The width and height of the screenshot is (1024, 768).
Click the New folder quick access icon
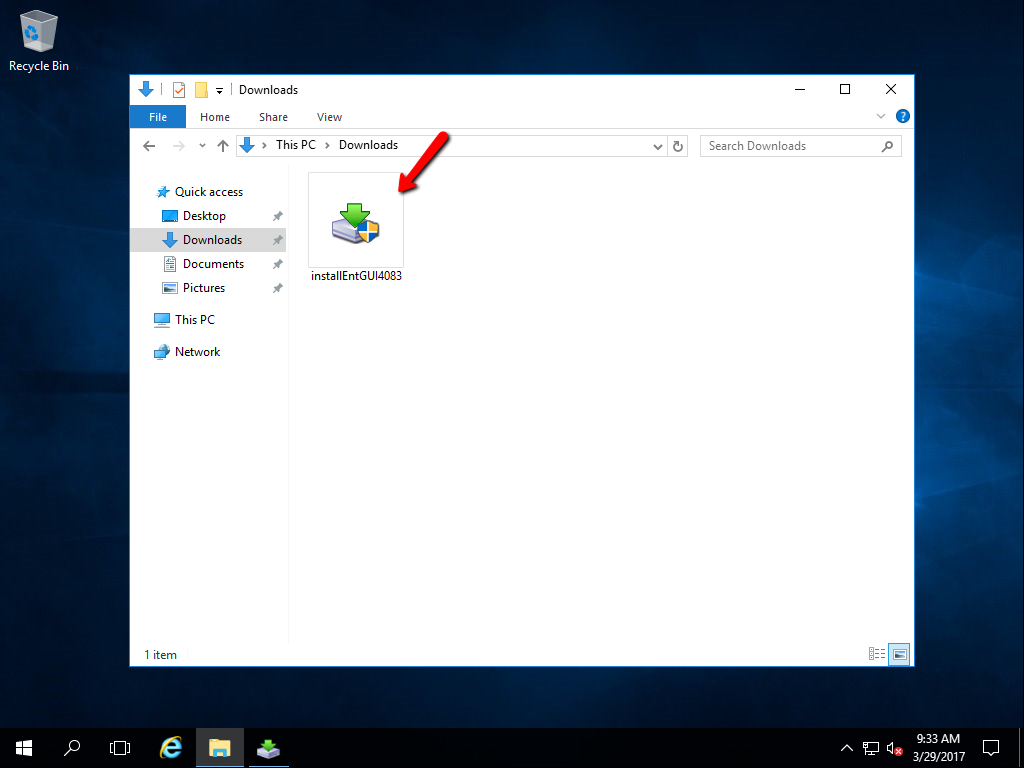(x=201, y=90)
